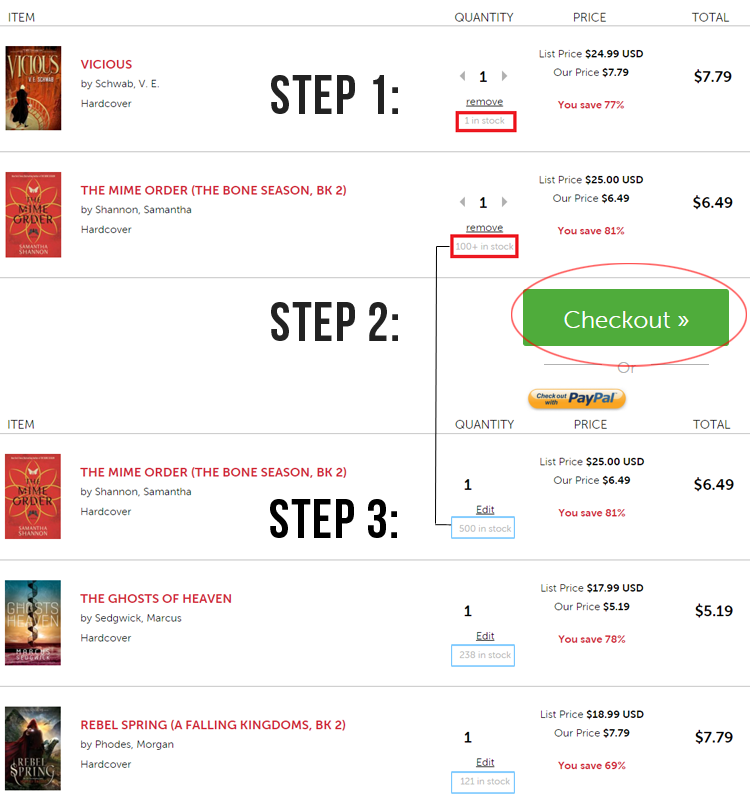The image size is (750, 800).
Task: Edit The Mime Order quantity in step 3
Action: [x=485, y=510]
